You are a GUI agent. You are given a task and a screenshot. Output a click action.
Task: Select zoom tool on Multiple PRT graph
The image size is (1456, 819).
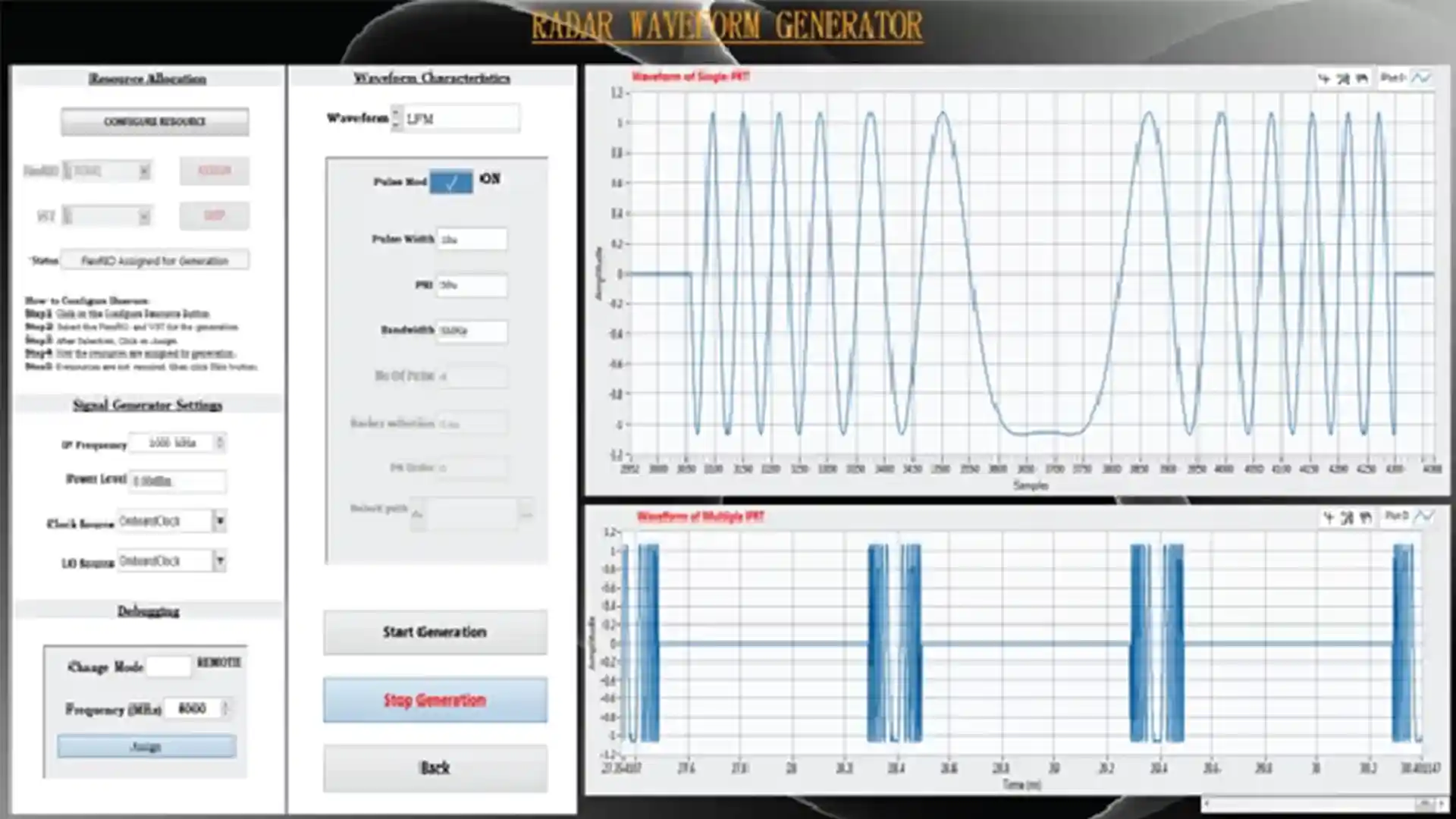1347,517
